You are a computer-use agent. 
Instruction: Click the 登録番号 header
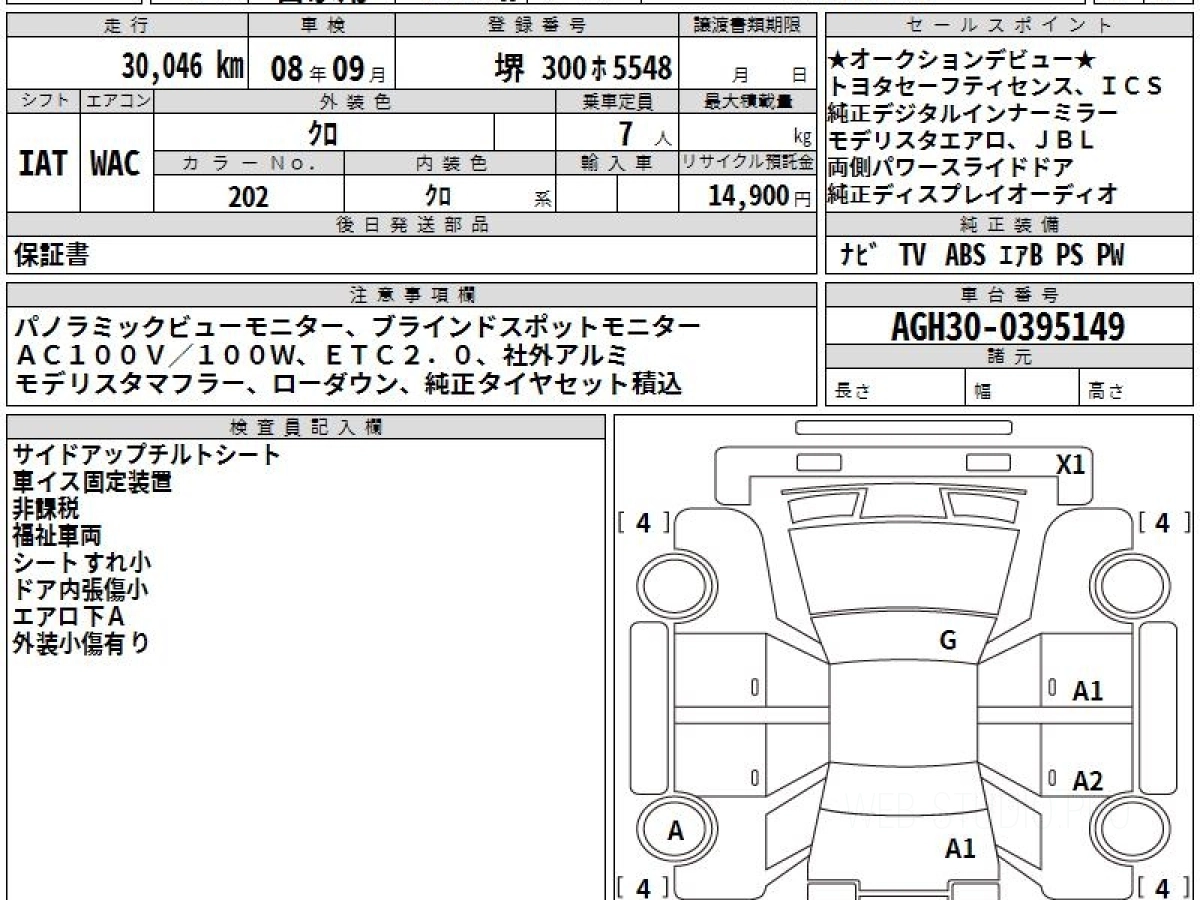point(538,26)
